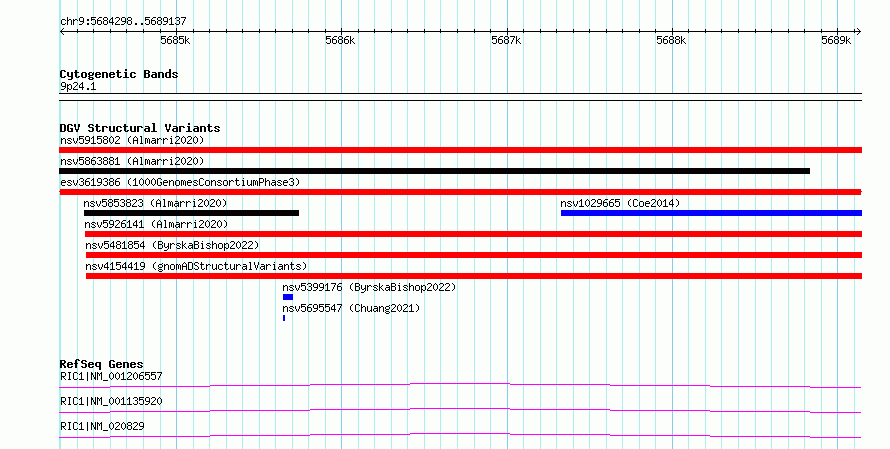The width and height of the screenshot is (890, 449).
Task: Open the nsv4154419 (gnomADStructuralVariants) label
Action: coord(196,266)
